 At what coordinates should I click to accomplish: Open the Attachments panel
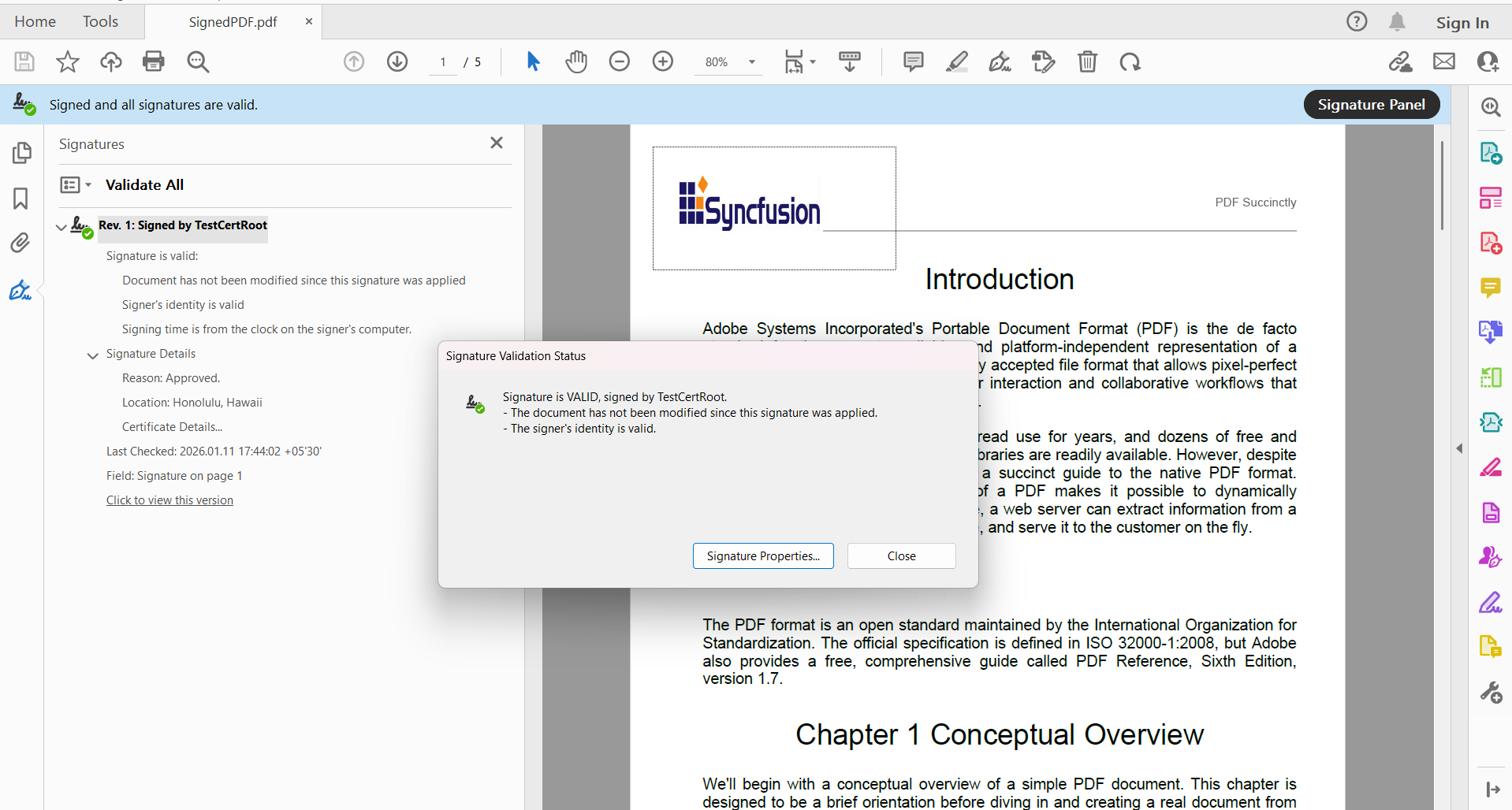(20, 243)
